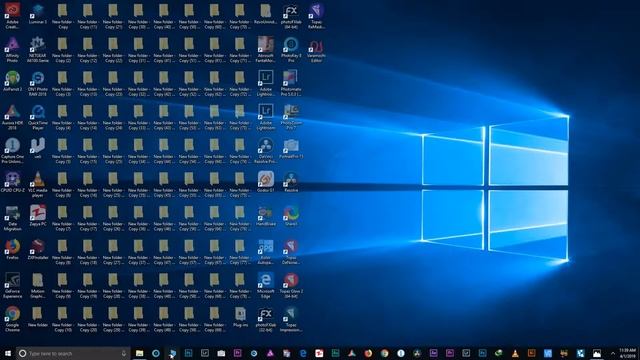Screen dimensions: 640x360
Task: Open File Explorer from the taskbar
Action: point(140,353)
